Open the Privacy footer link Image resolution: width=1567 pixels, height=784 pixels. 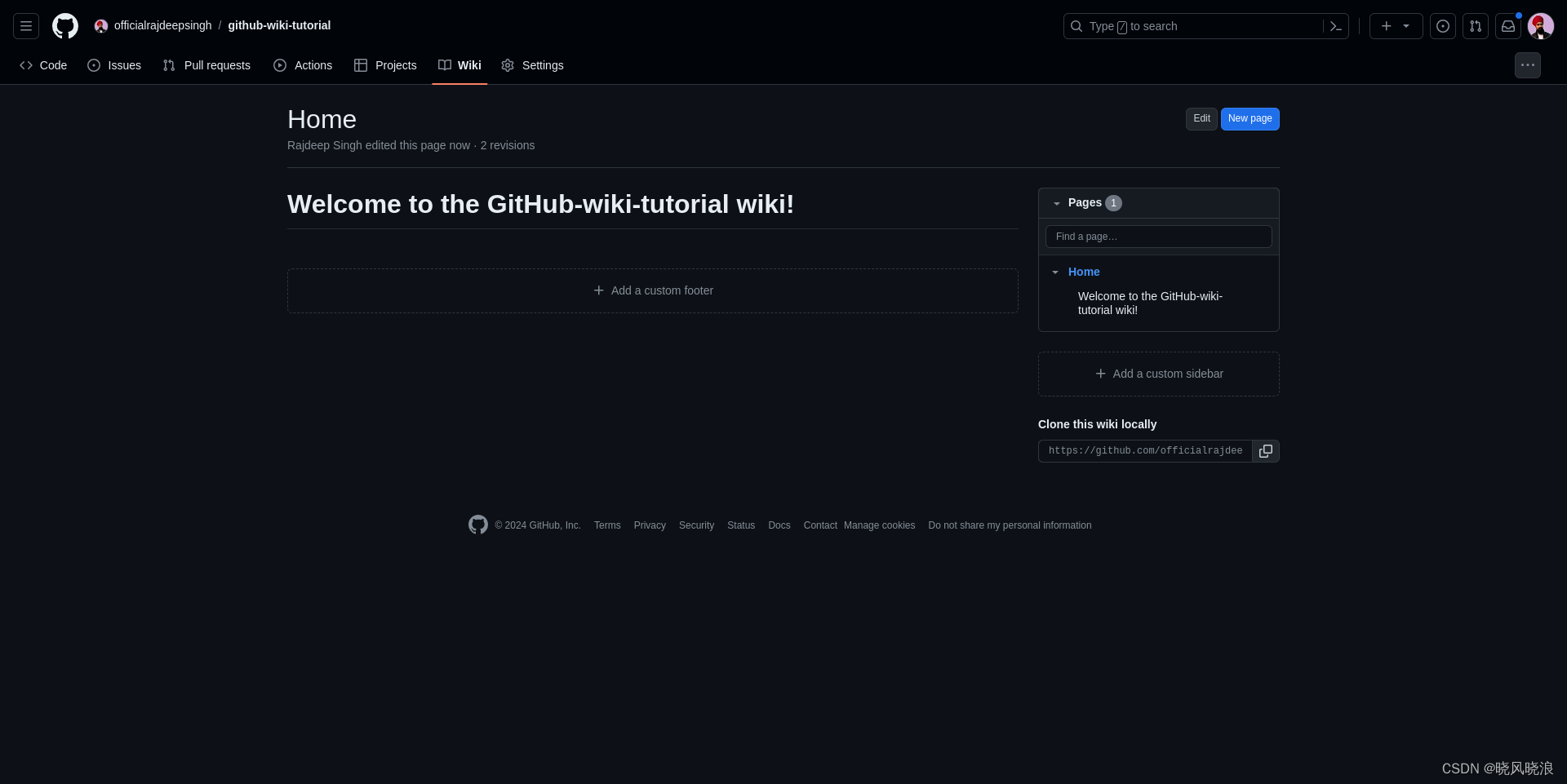[650, 525]
